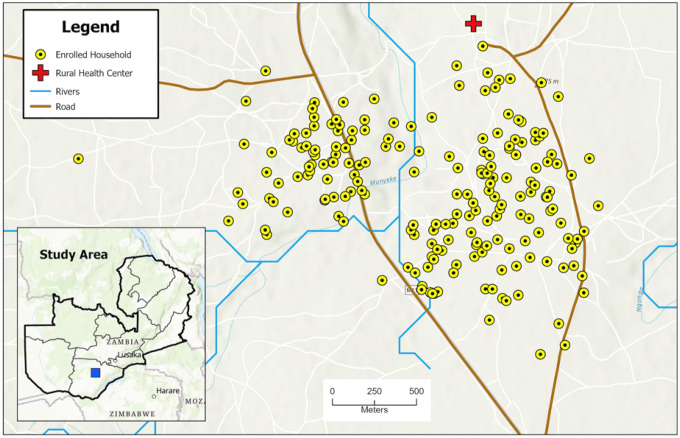
Task: Click the Lusaka label in the inset map
Action: [x=129, y=355]
